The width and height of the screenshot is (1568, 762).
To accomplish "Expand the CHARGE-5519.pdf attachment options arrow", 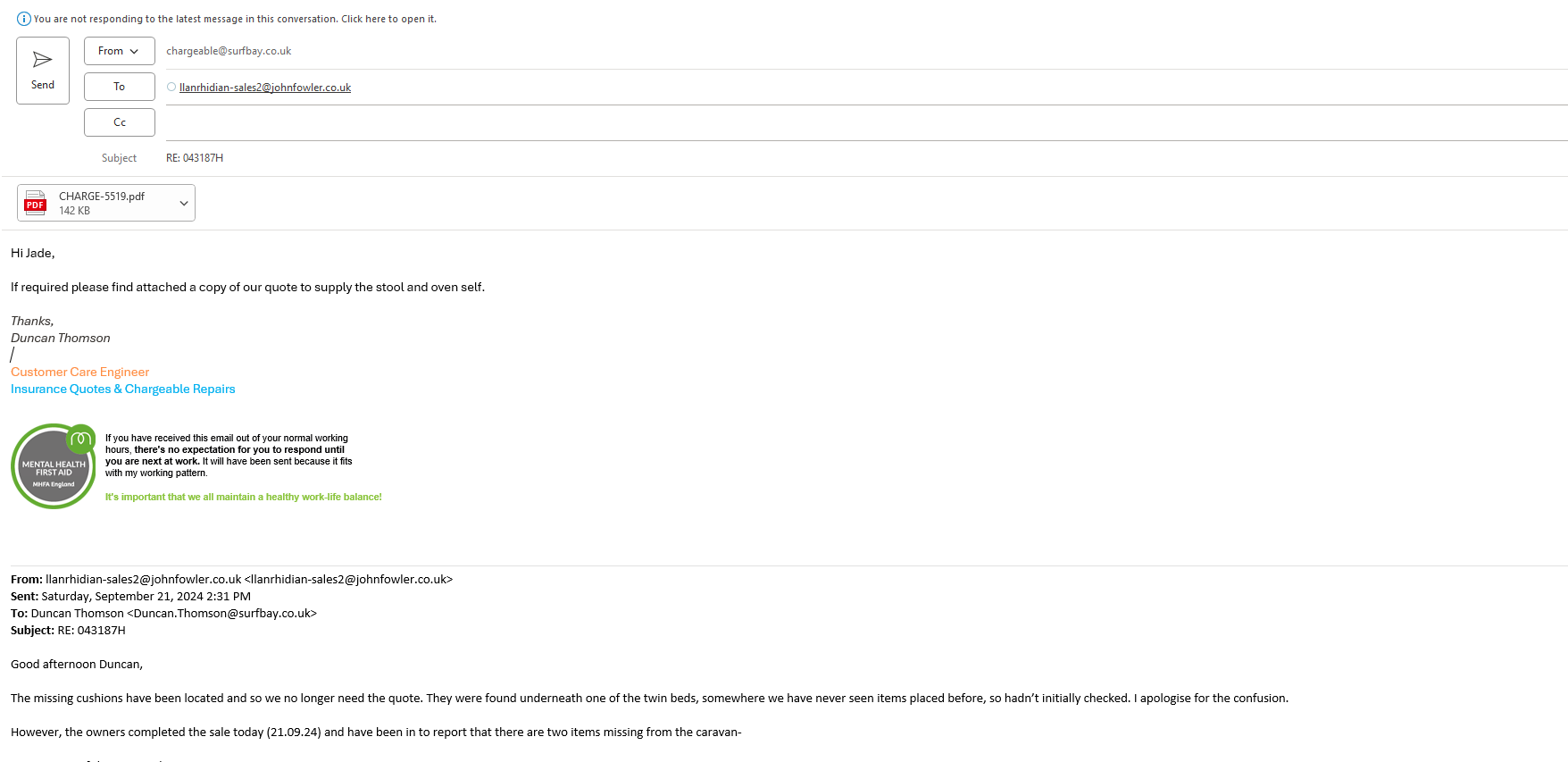I will [x=184, y=204].
